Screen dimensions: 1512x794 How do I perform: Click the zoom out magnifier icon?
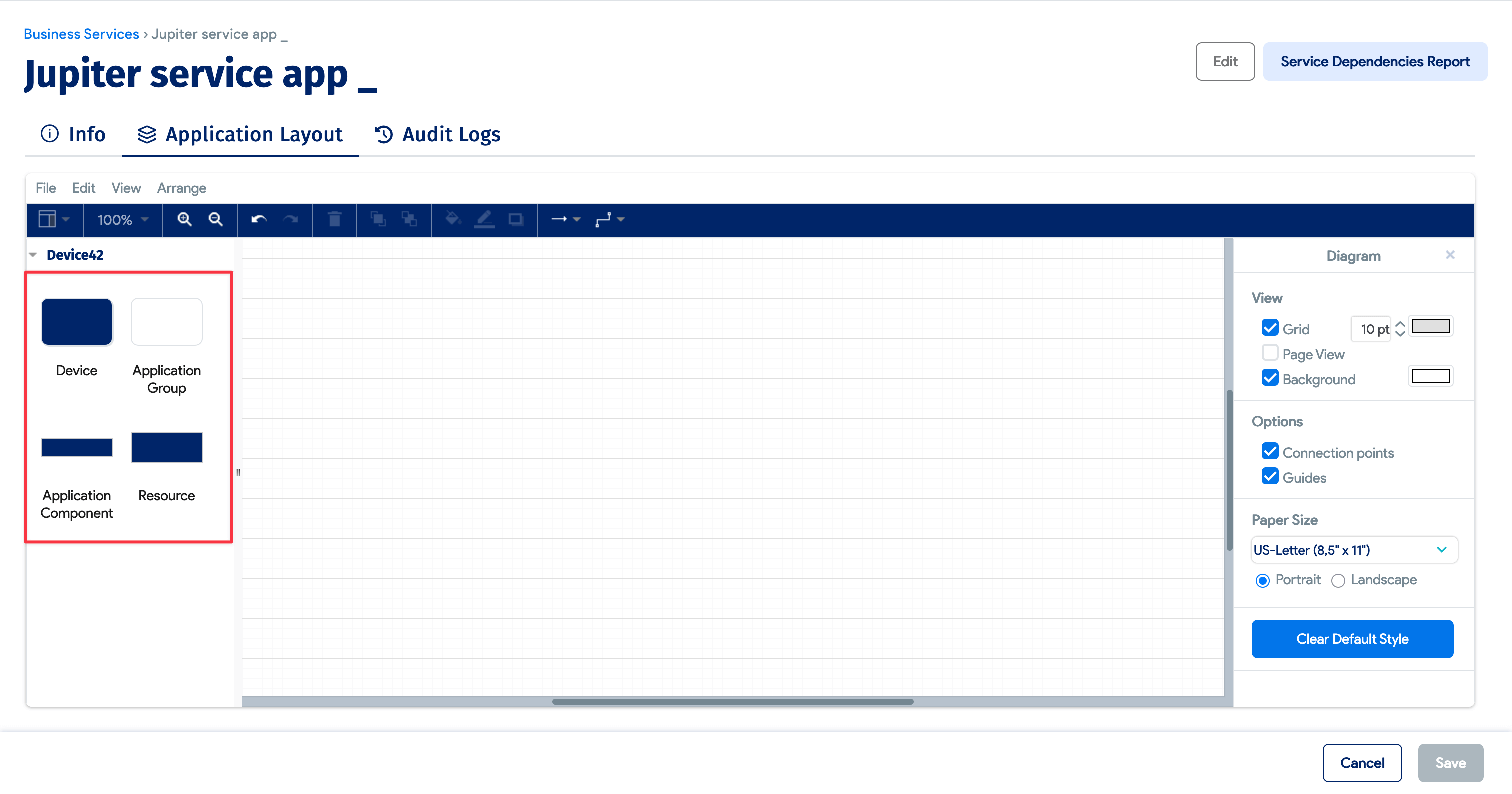(215, 219)
